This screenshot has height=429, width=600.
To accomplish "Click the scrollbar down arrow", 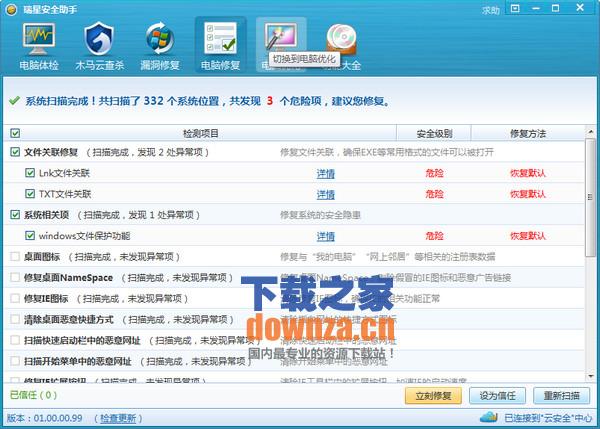I will pyautogui.click(x=590, y=376).
